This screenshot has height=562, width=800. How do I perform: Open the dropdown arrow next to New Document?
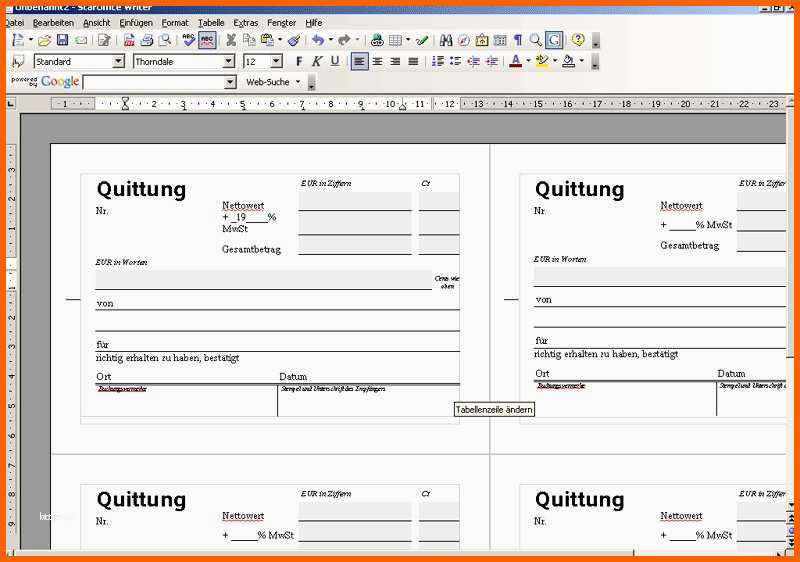coord(31,40)
